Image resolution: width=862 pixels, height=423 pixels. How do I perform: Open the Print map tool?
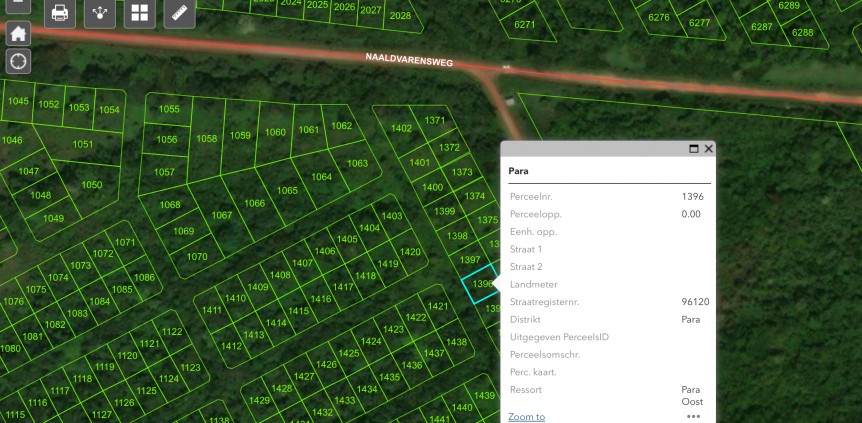pos(60,13)
